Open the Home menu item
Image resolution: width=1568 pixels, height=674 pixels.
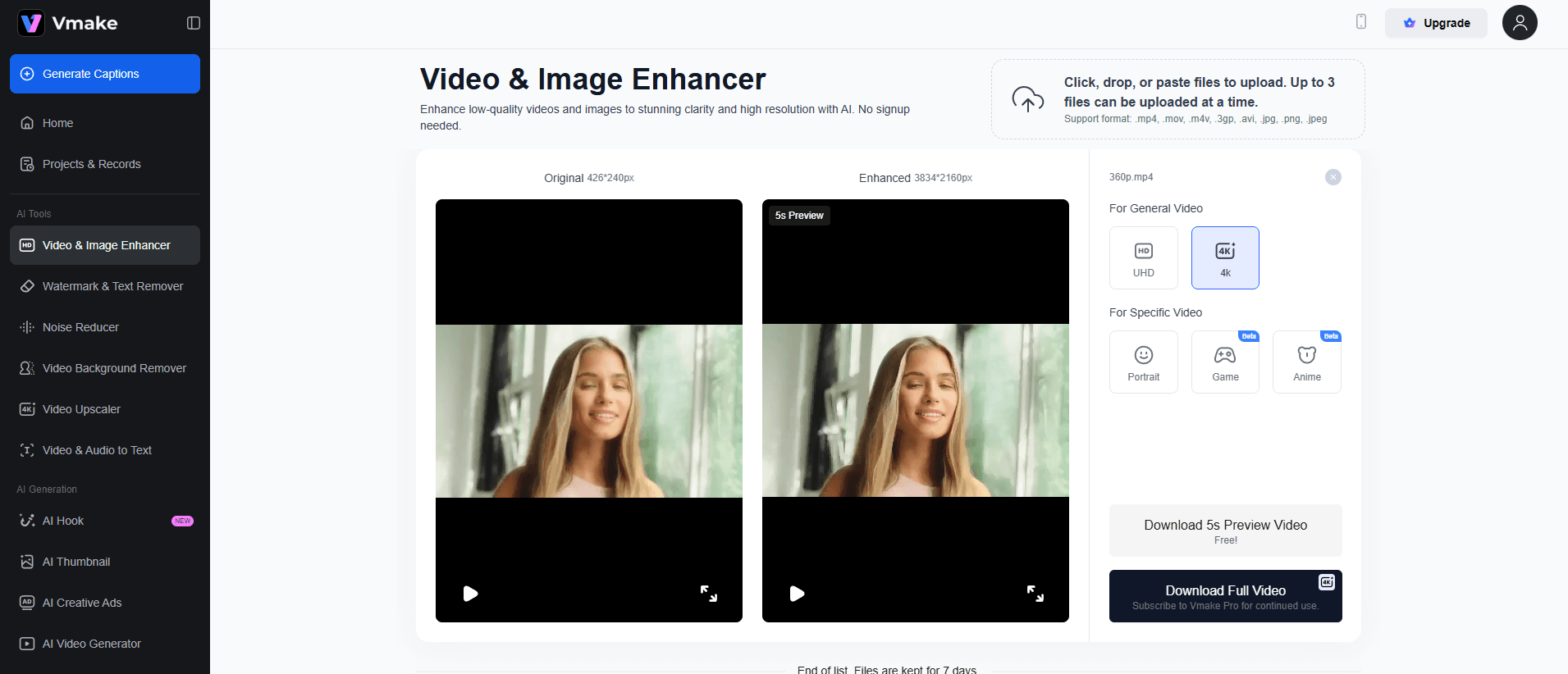pyautogui.click(x=105, y=123)
